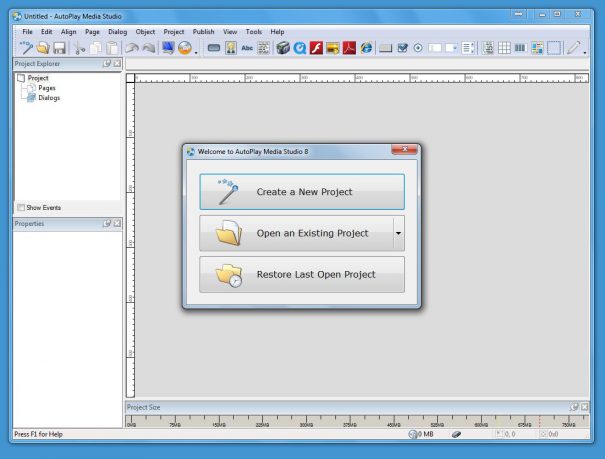Click the pencil plugin toolbar icon
Viewport: 605px width, 459px height.
click(573, 48)
